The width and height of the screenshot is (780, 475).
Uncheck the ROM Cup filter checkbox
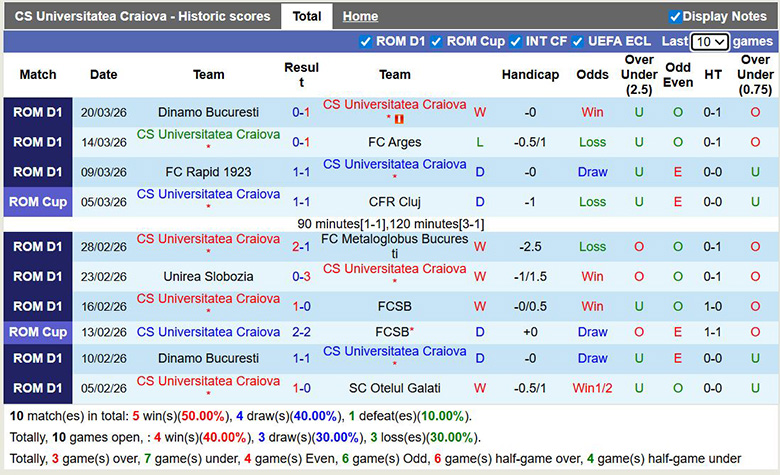coord(436,42)
